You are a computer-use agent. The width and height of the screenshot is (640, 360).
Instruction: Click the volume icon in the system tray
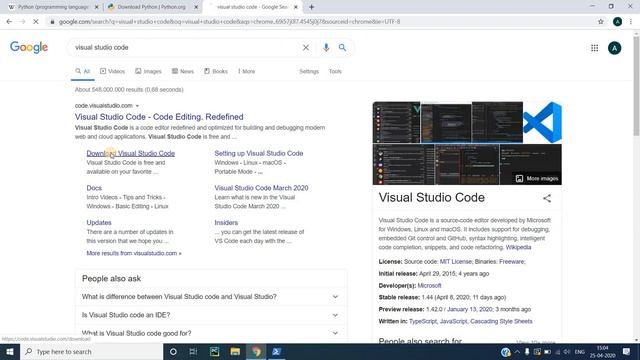pyautogui.click(x=567, y=352)
